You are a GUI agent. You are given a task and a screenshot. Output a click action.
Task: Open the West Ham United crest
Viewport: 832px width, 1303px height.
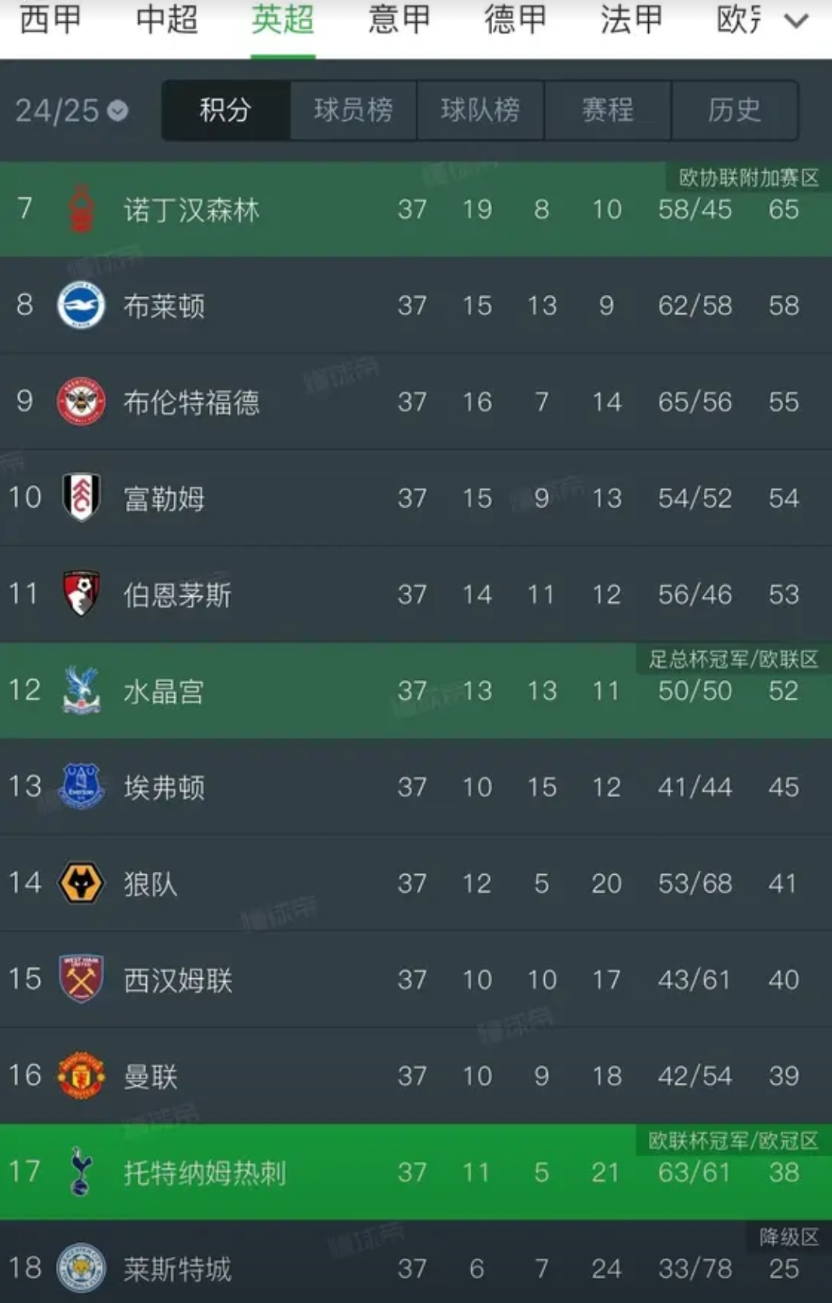pyautogui.click(x=81, y=979)
